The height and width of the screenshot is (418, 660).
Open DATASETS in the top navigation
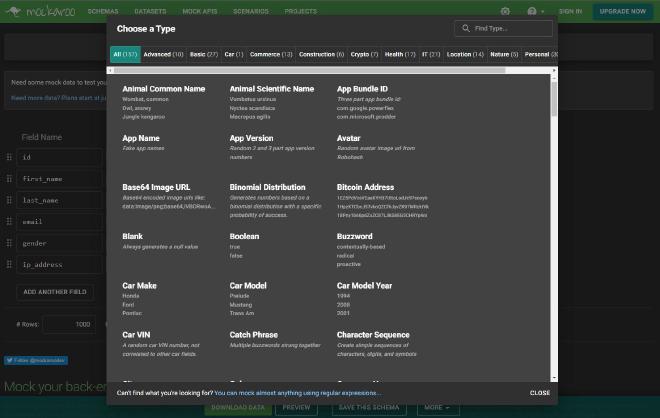(x=150, y=11)
